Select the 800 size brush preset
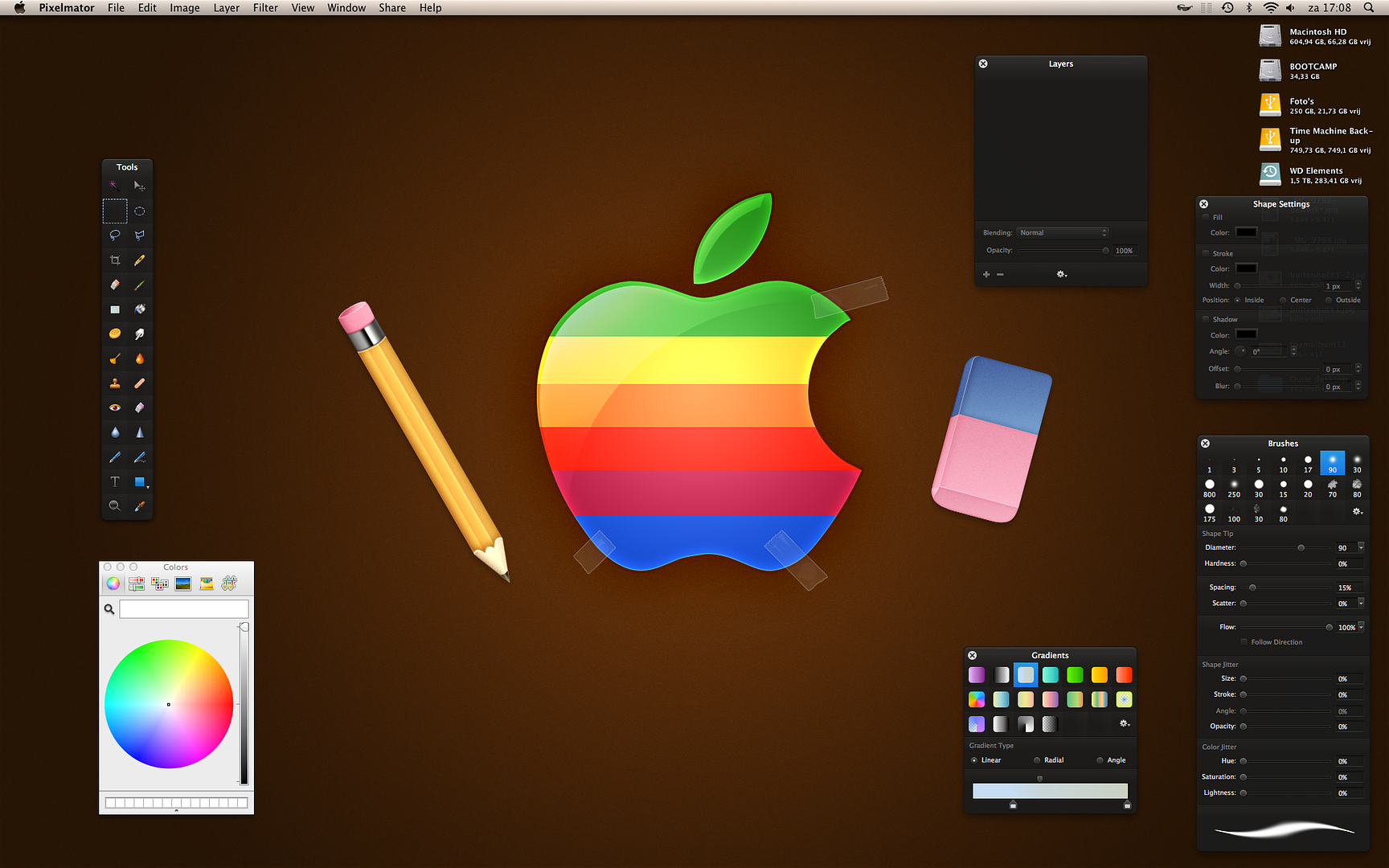The height and width of the screenshot is (868, 1389). (x=1209, y=488)
